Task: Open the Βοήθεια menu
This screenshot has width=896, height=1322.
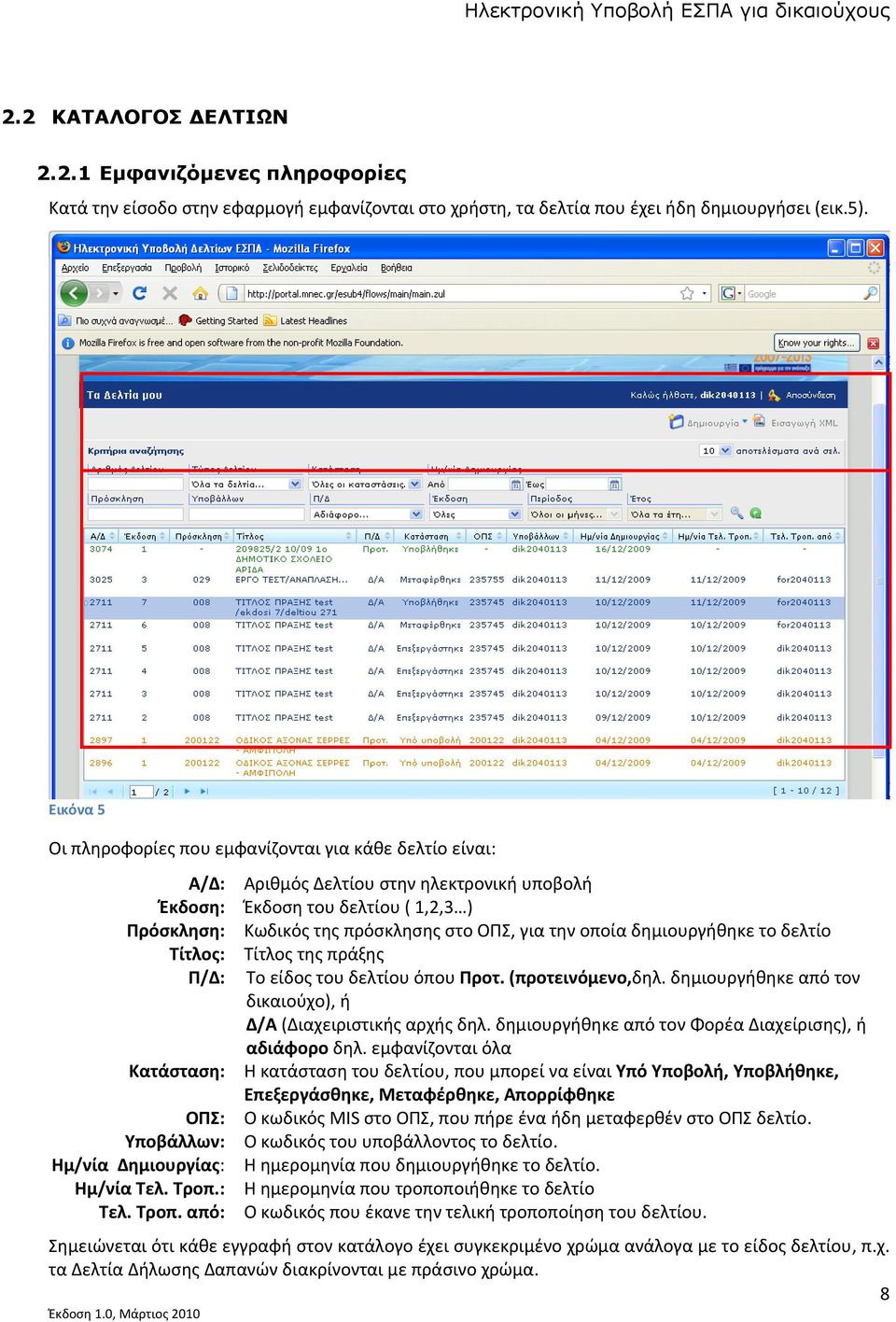Action: click(x=397, y=268)
